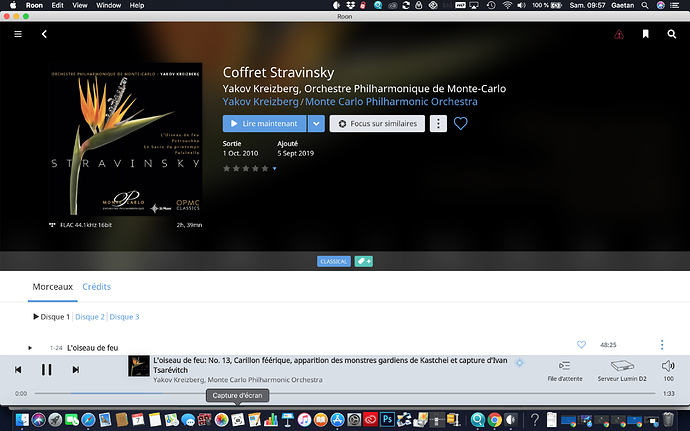The image size is (690, 431).
Task: Open iTunes from the Dock
Action: pyautogui.click(x=304, y=420)
